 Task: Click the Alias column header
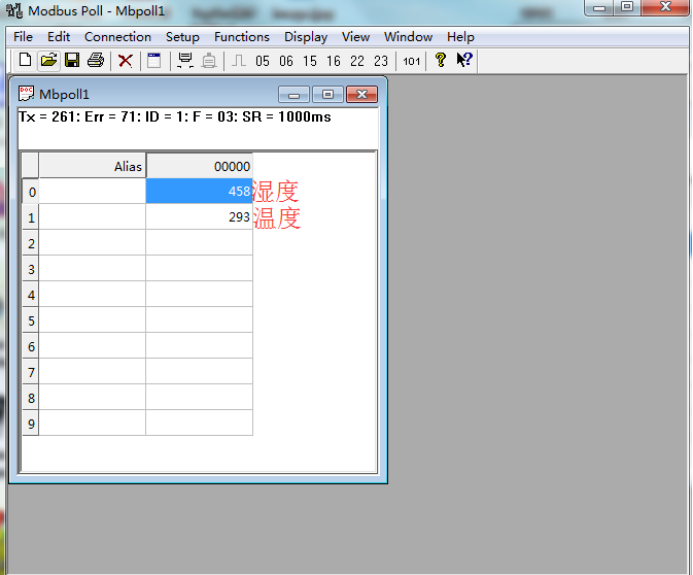point(92,166)
